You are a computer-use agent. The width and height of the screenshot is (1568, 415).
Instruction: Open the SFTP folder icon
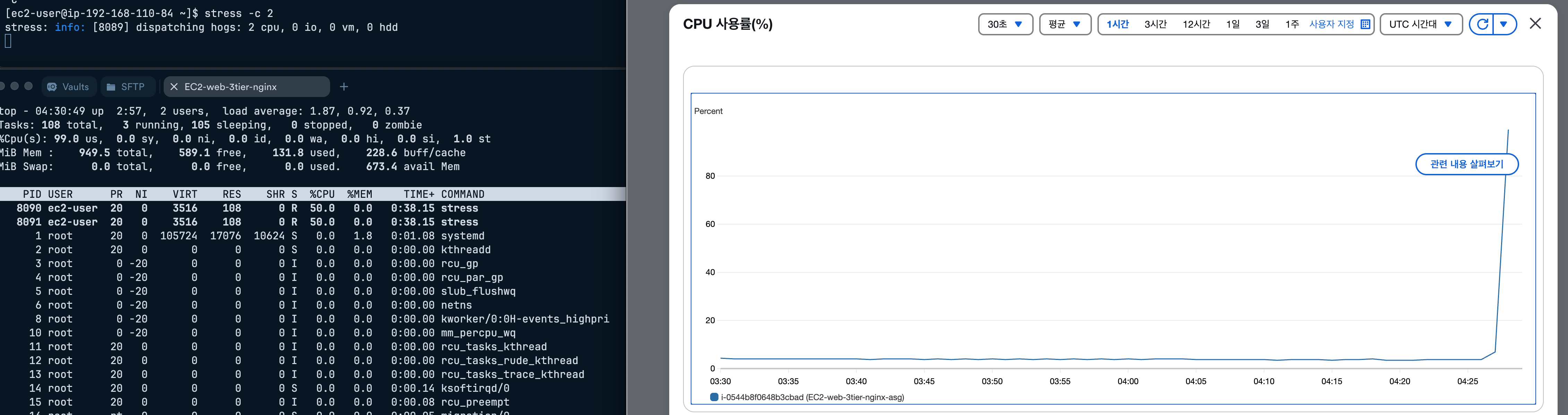(111, 87)
